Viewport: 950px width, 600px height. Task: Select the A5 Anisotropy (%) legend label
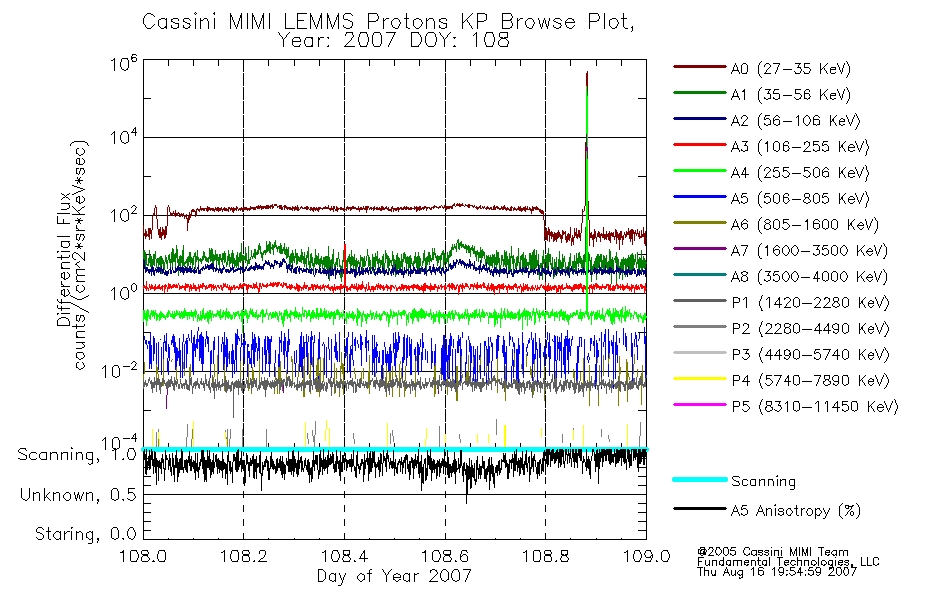[x=796, y=511]
